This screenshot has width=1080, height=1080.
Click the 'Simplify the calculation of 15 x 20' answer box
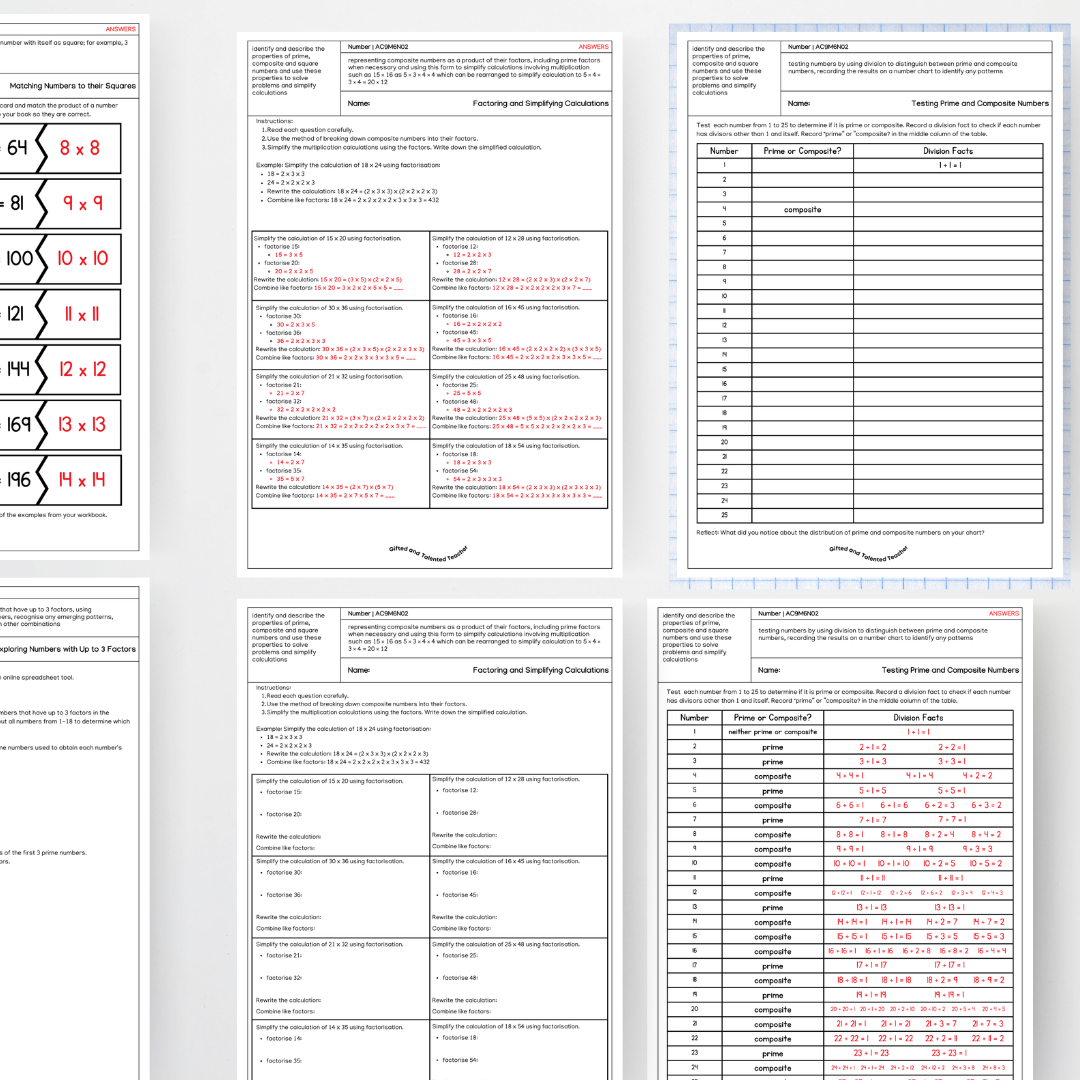tap(340, 266)
